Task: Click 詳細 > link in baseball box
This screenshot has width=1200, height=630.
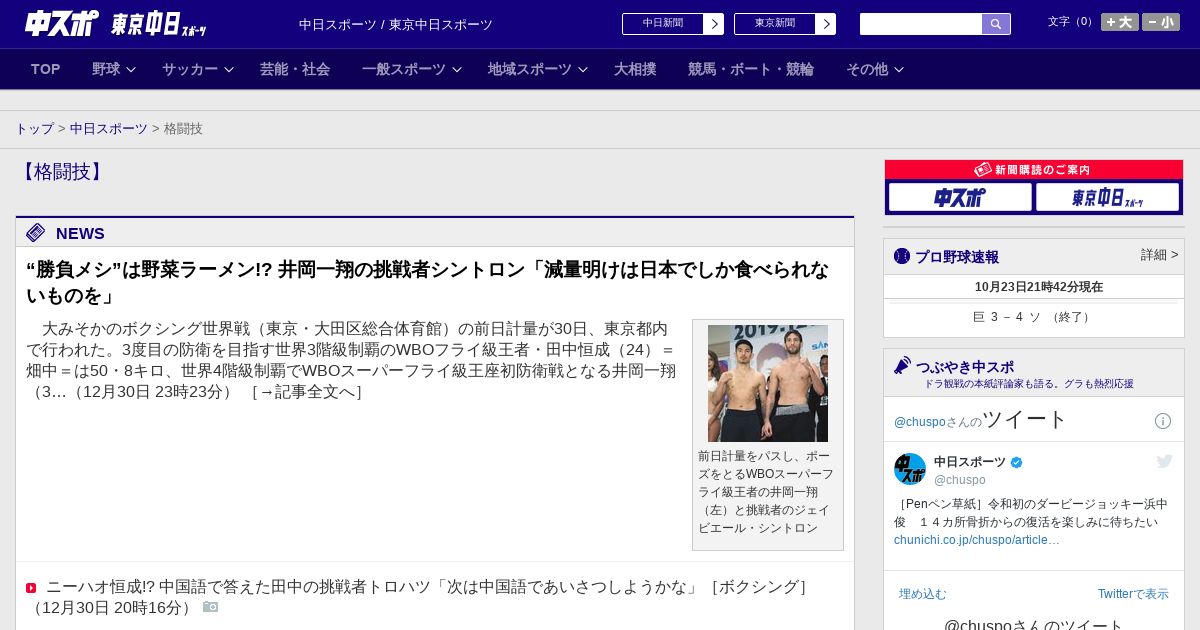Action: click(x=1159, y=255)
